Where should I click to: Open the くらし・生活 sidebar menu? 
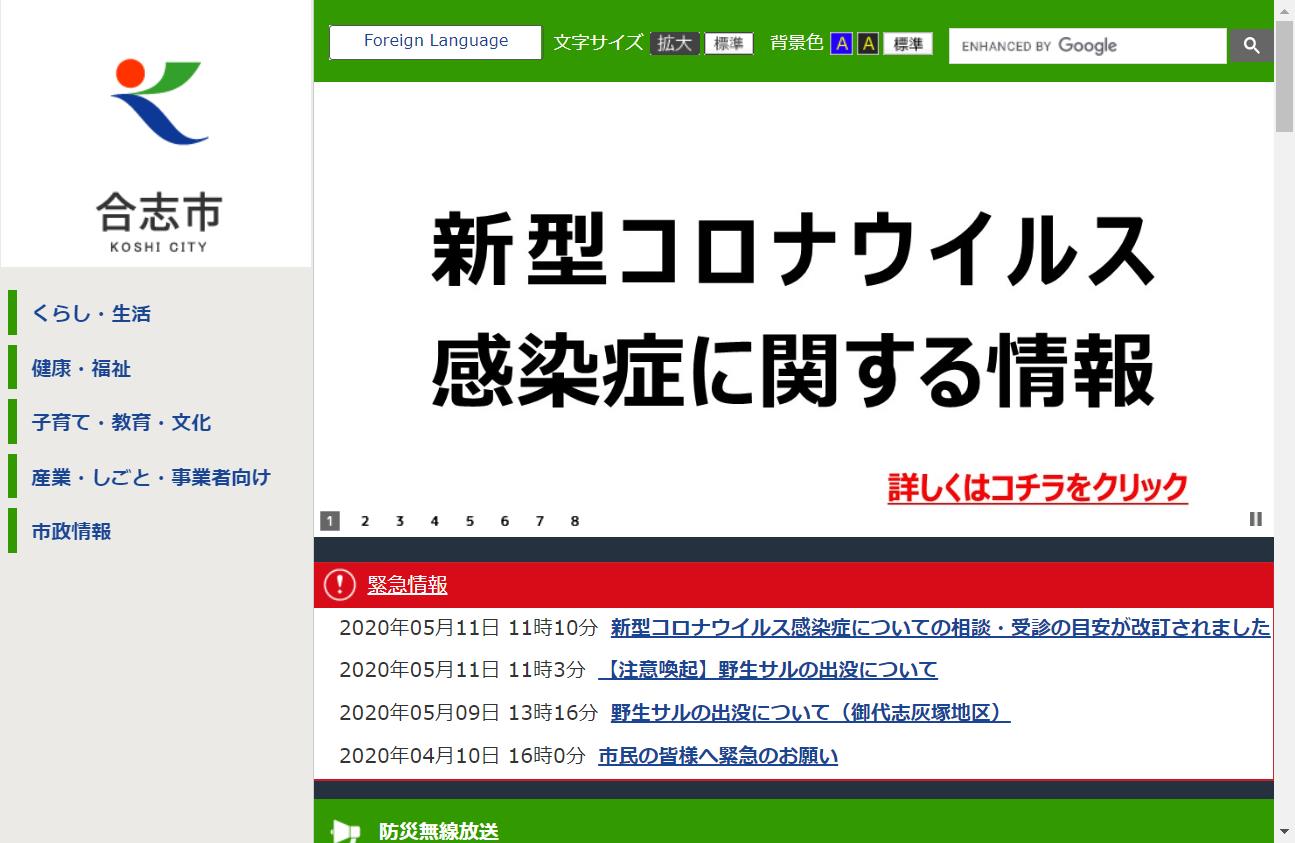coord(91,313)
